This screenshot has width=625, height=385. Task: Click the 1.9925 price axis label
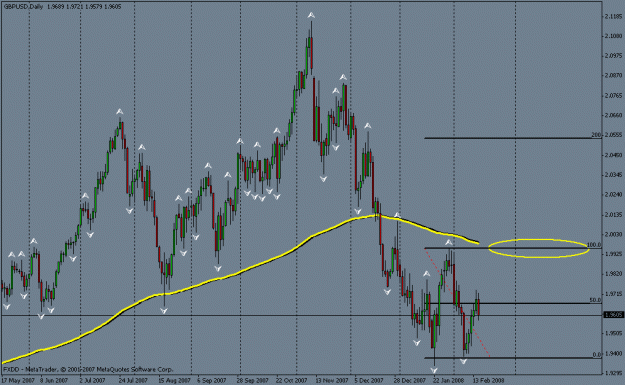pos(613,254)
